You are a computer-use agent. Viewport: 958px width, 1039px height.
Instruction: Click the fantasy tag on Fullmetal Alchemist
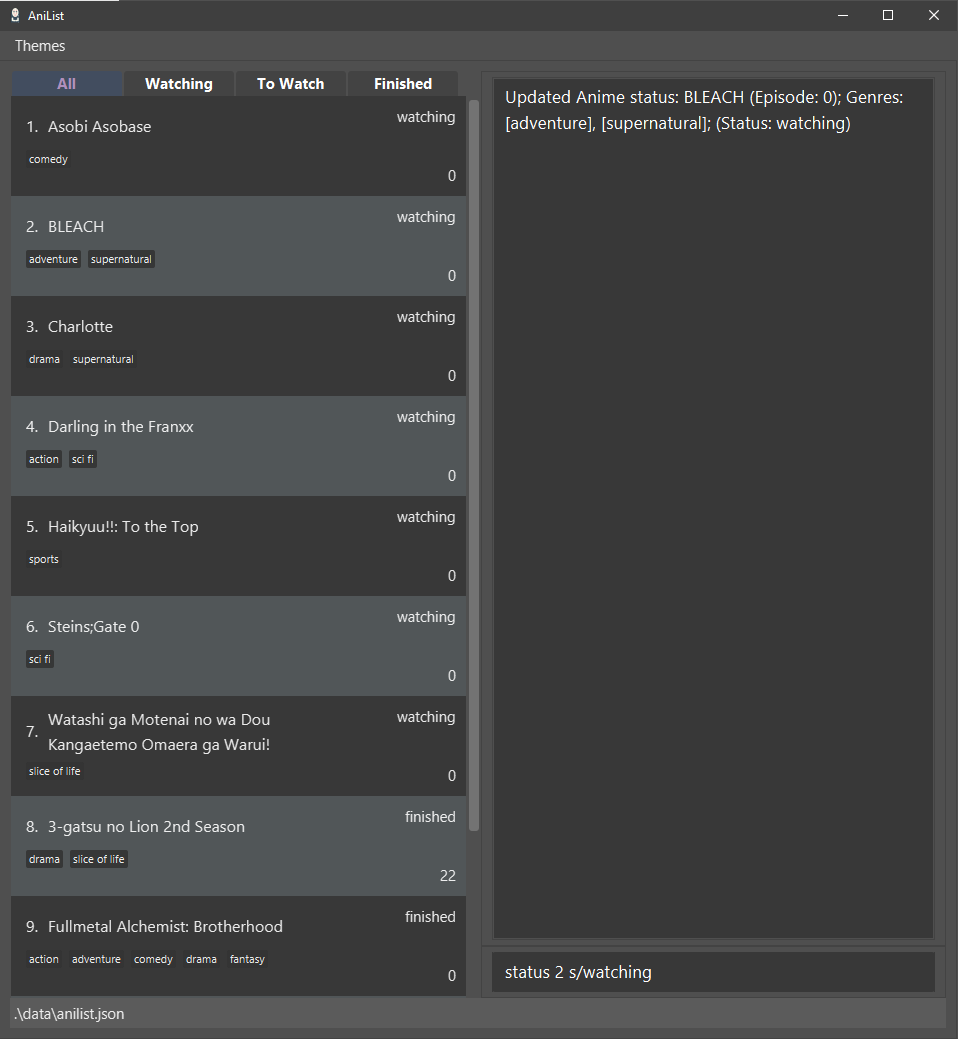coord(247,959)
